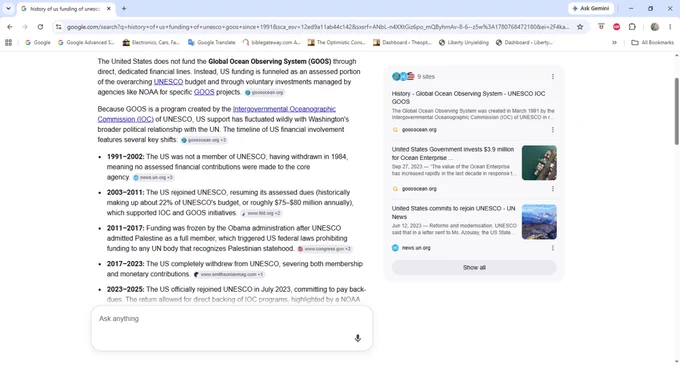The width and height of the screenshot is (680, 366).
Task: Click the Ask anything input box
Action: [x=232, y=328]
